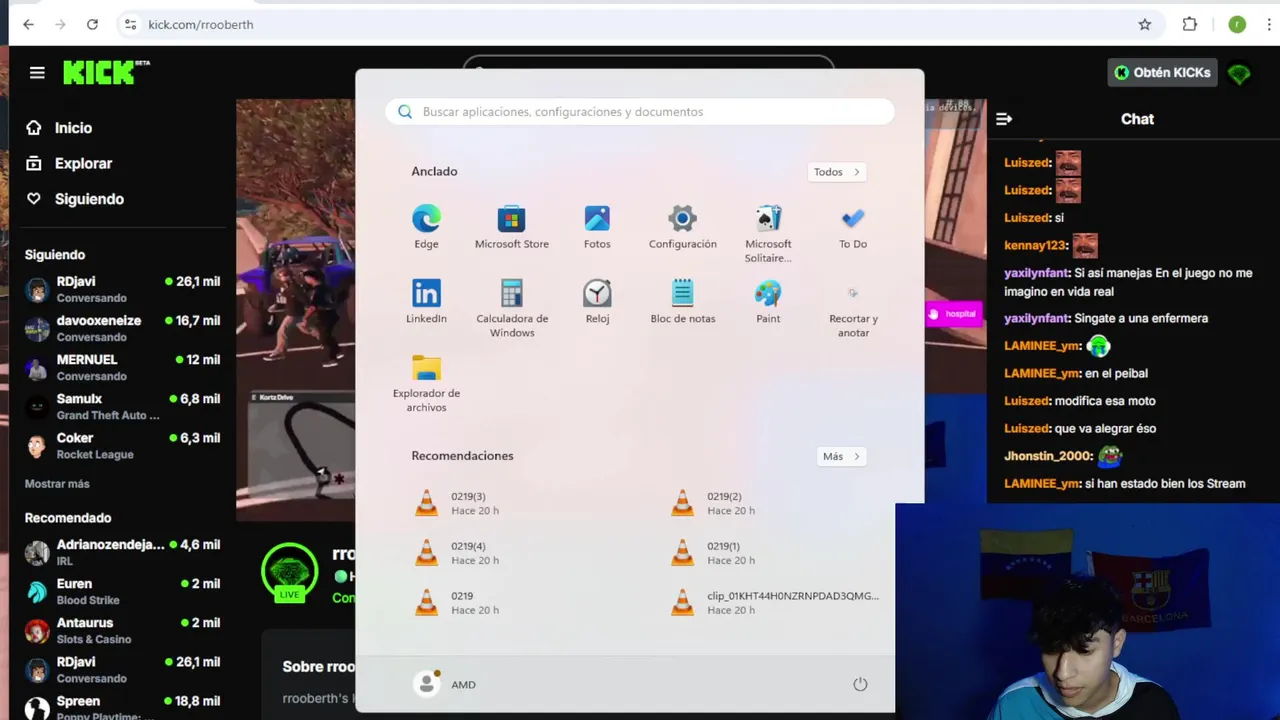Viewport: 1280px width, 720px height.
Task: Open Antaurus Slots & Casino channel
Action: tap(122, 631)
